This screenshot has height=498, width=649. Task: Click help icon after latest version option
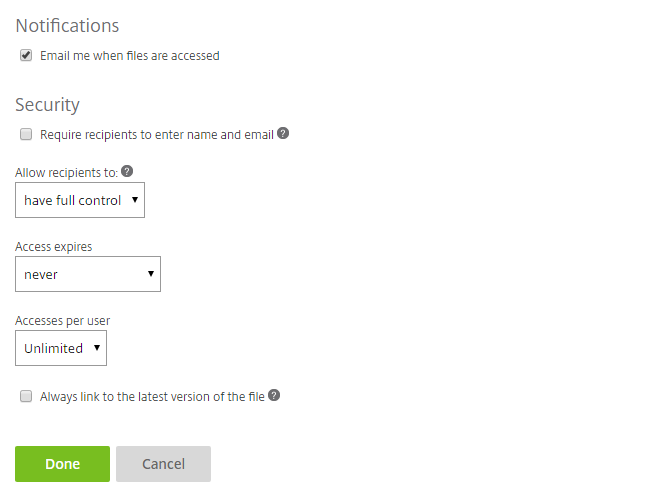pyautogui.click(x=274, y=395)
